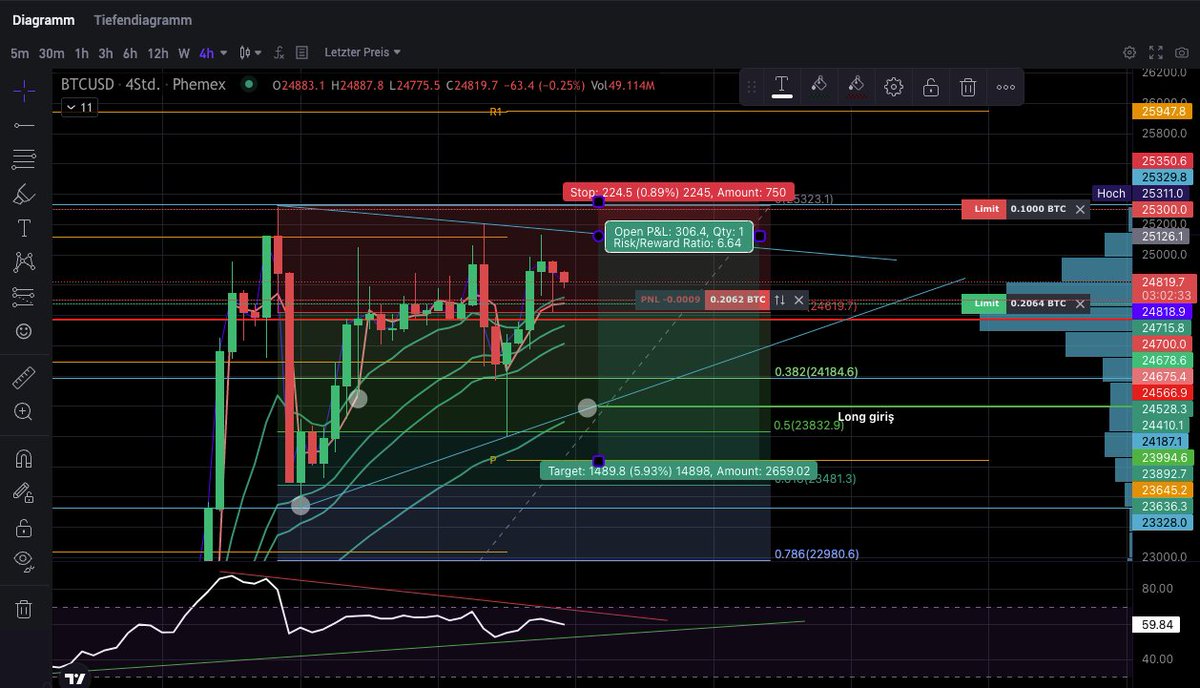Grab the floating toolbar drag handle

(x=752, y=87)
